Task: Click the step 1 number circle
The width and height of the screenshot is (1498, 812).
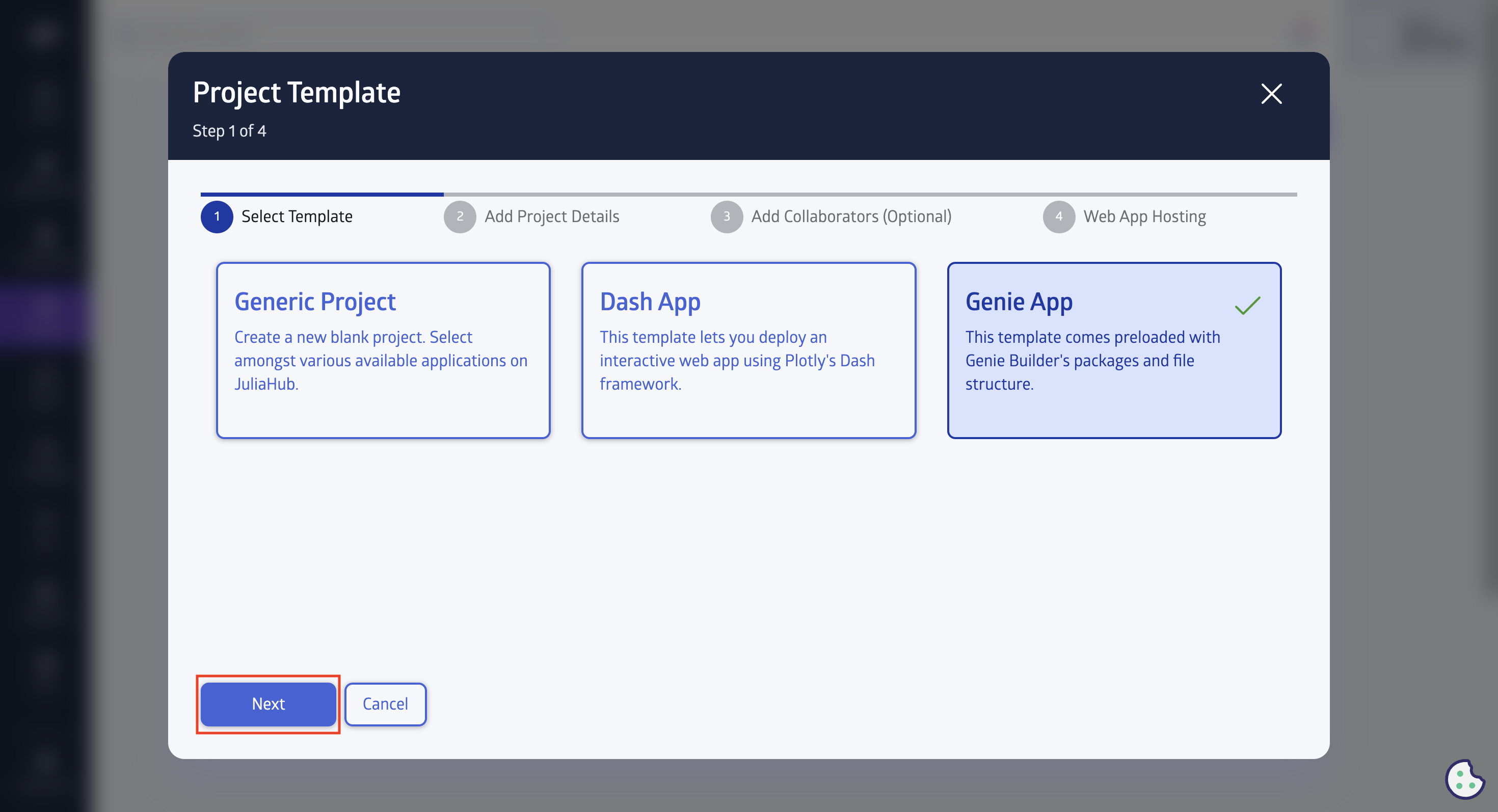Action: point(217,217)
